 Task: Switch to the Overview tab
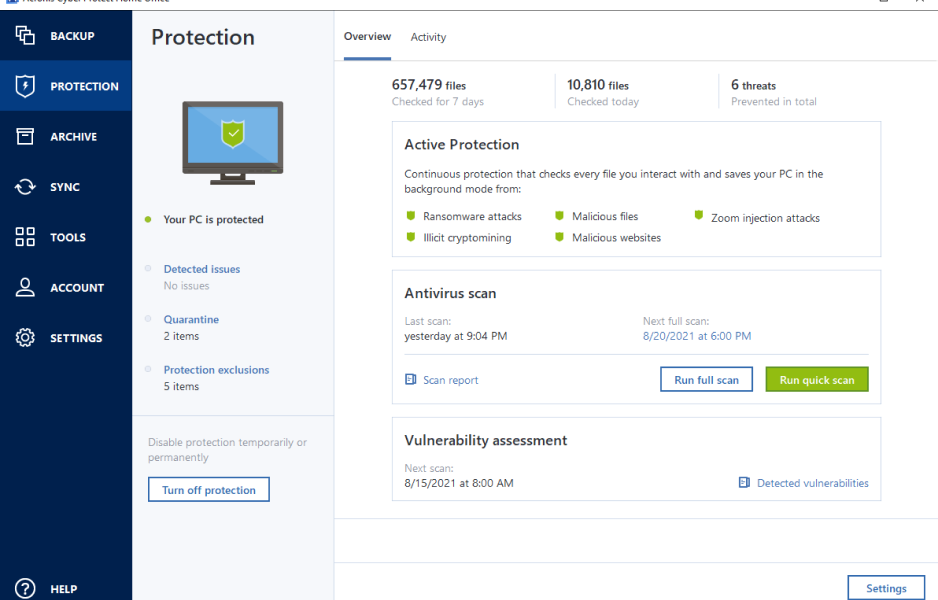[x=367, y=37]
